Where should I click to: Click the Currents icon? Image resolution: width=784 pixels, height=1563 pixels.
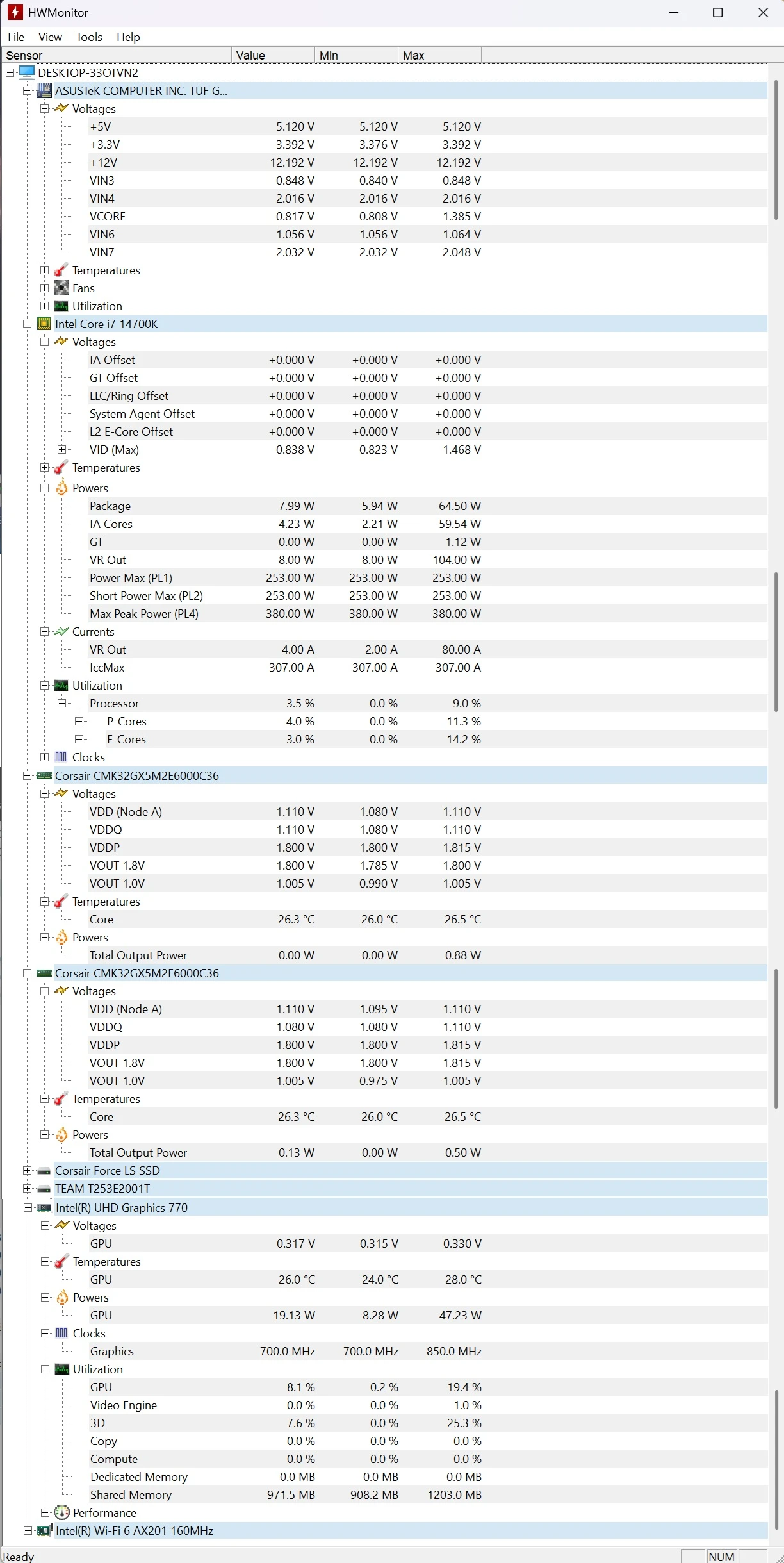[61, 631]
